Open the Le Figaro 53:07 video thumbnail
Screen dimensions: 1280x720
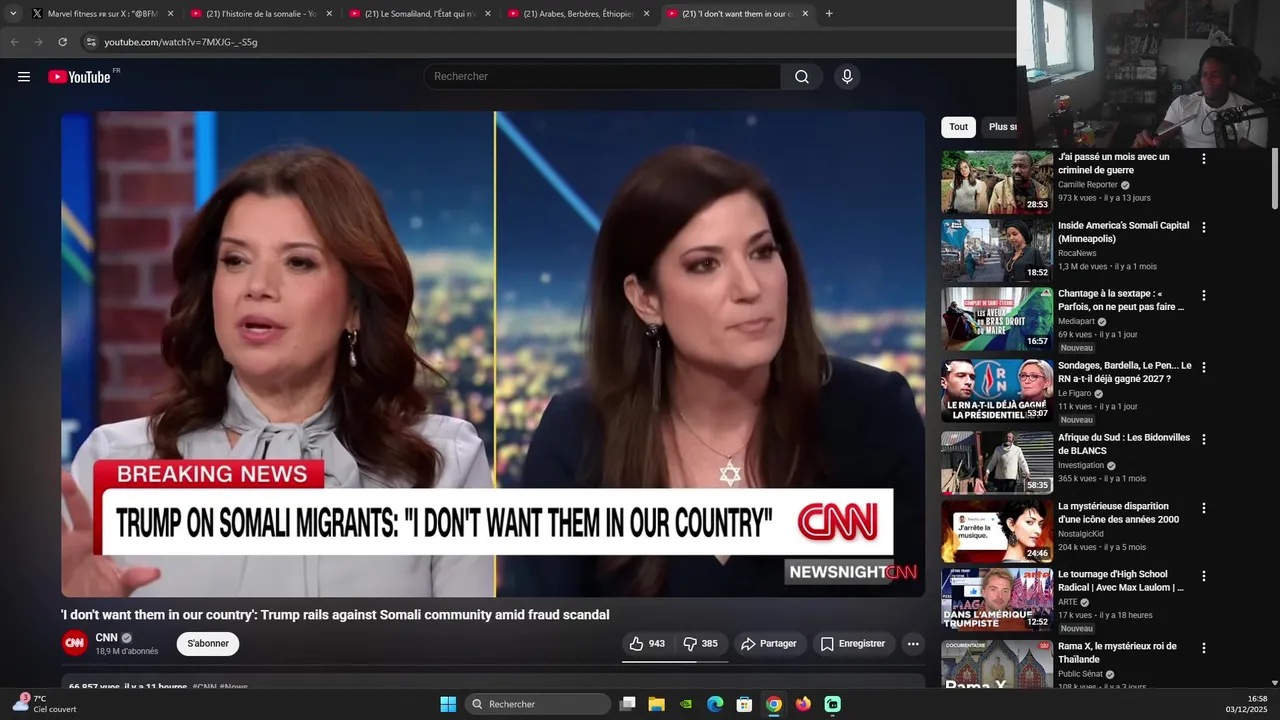tap(997, 391)
